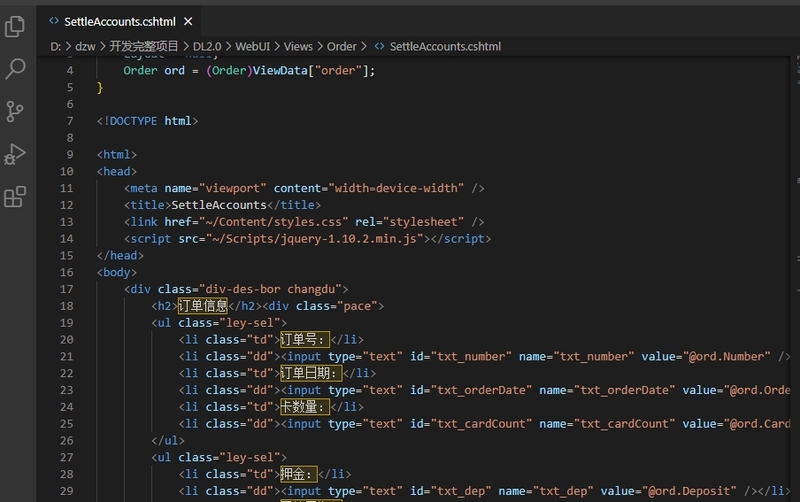Click line number 17 in the gutter
The width and height of the screenshot is (800, 502).
67,289
